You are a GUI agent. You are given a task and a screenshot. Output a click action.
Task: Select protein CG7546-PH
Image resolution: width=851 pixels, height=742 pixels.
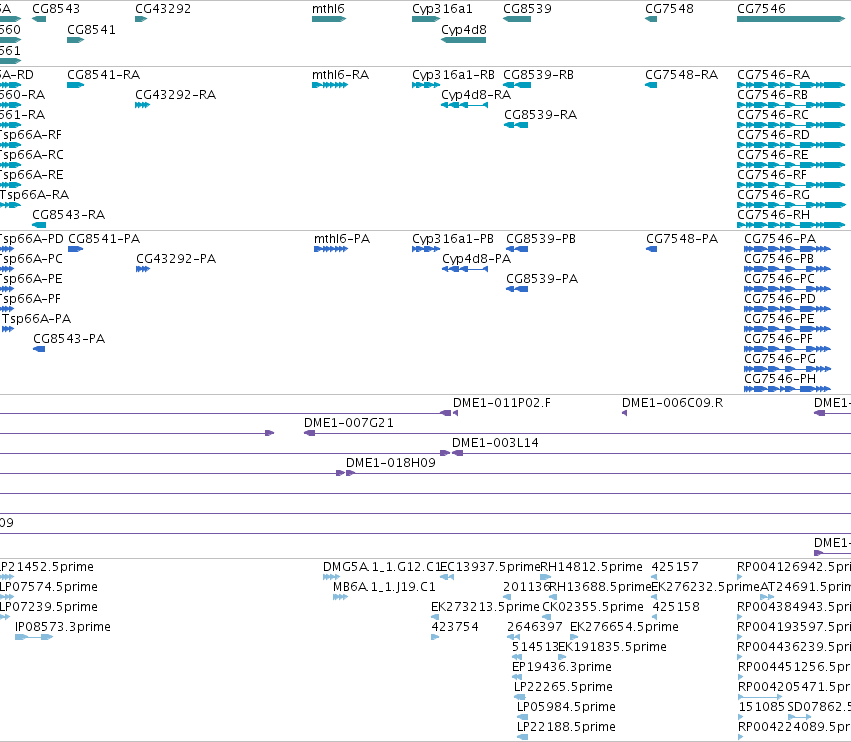tap(780, 379)
